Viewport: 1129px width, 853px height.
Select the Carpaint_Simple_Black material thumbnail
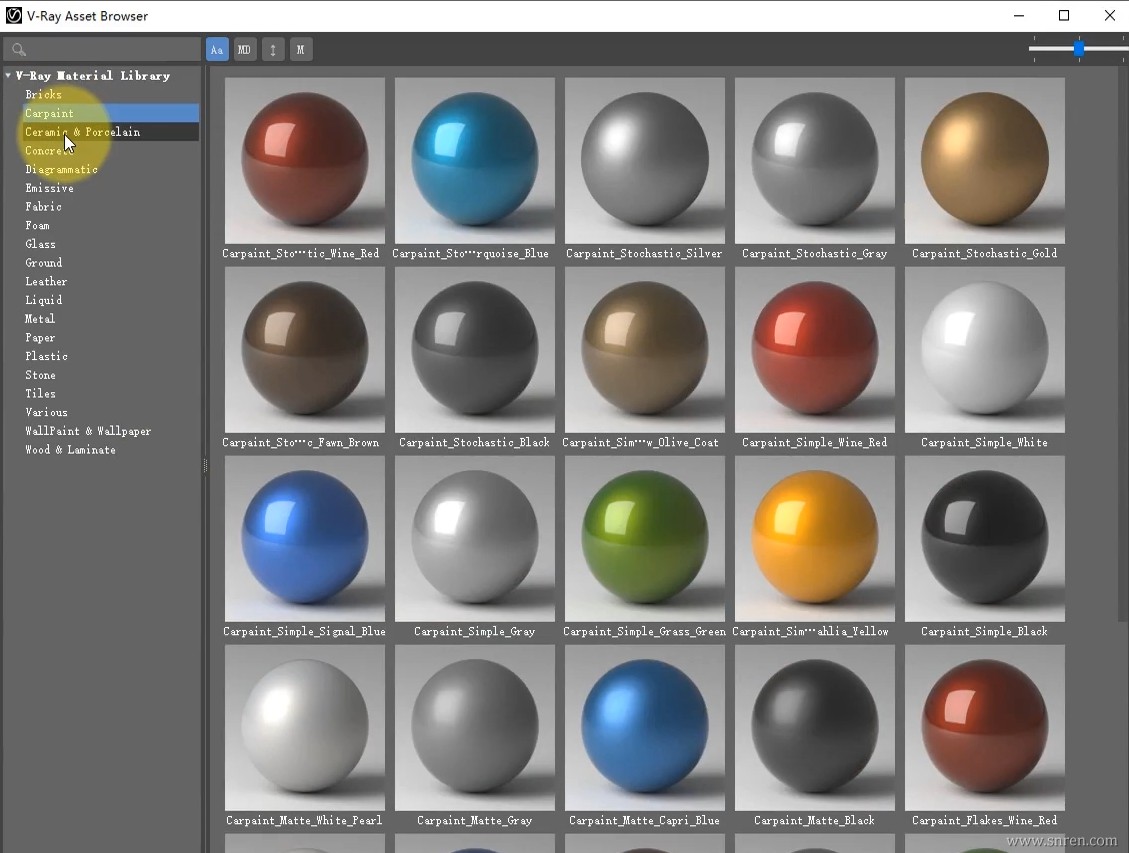984,538
